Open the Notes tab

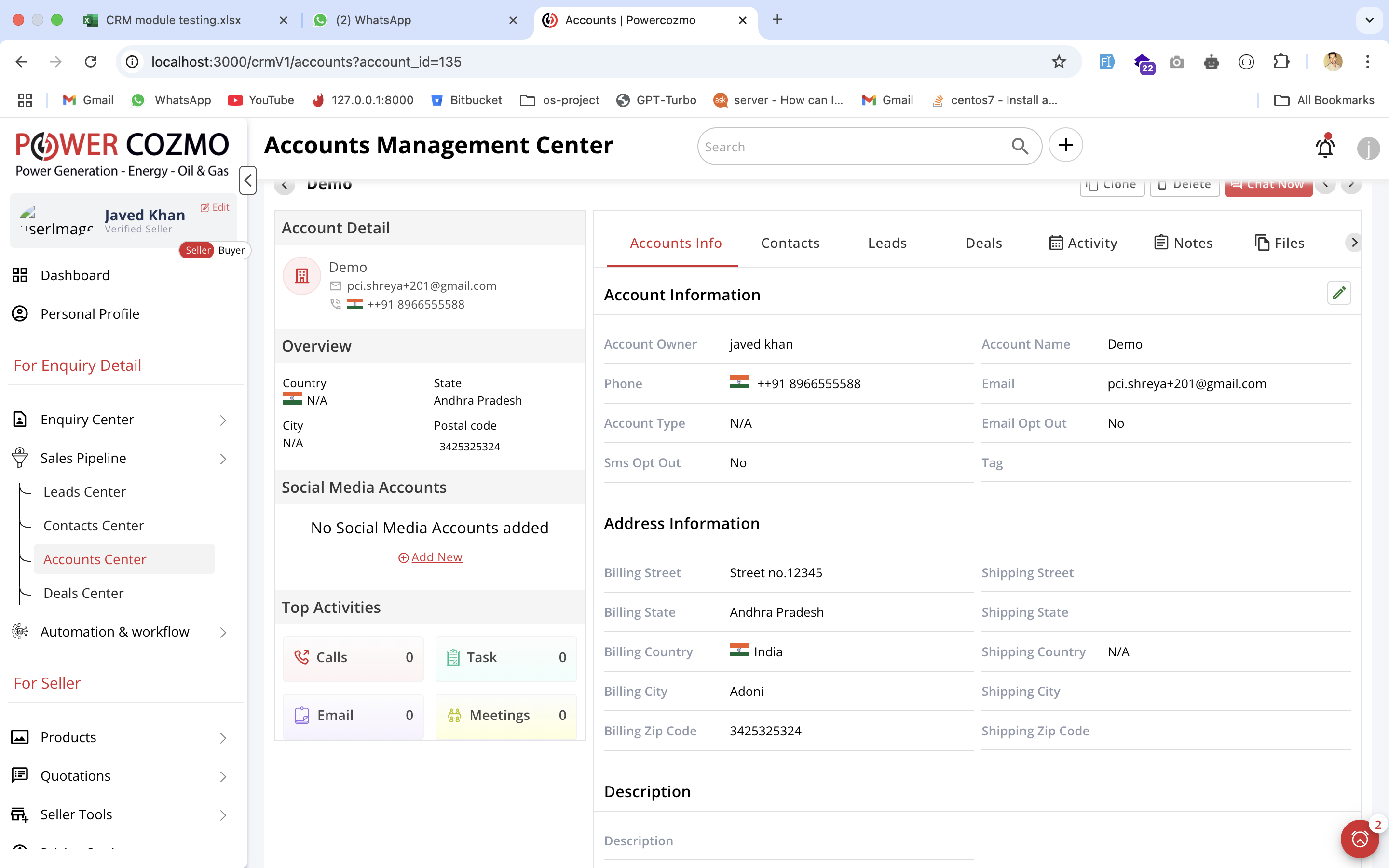1183,243
